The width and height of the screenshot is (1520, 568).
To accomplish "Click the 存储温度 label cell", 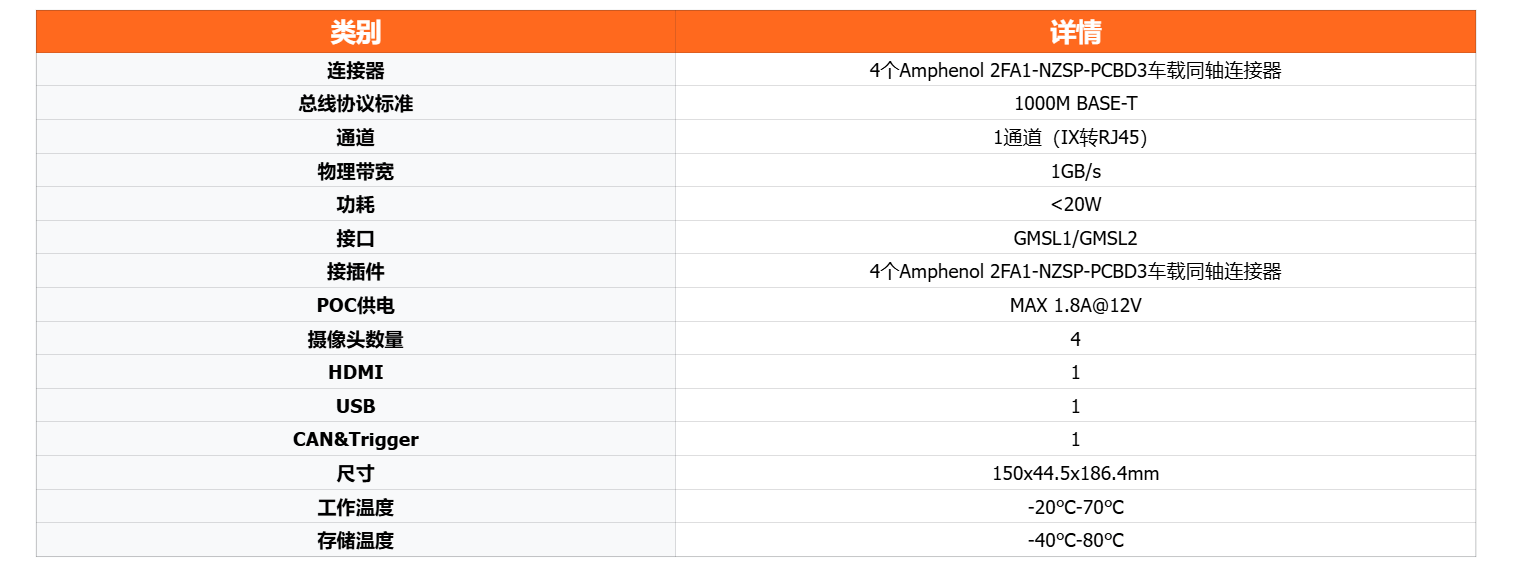I will (355, 540).
